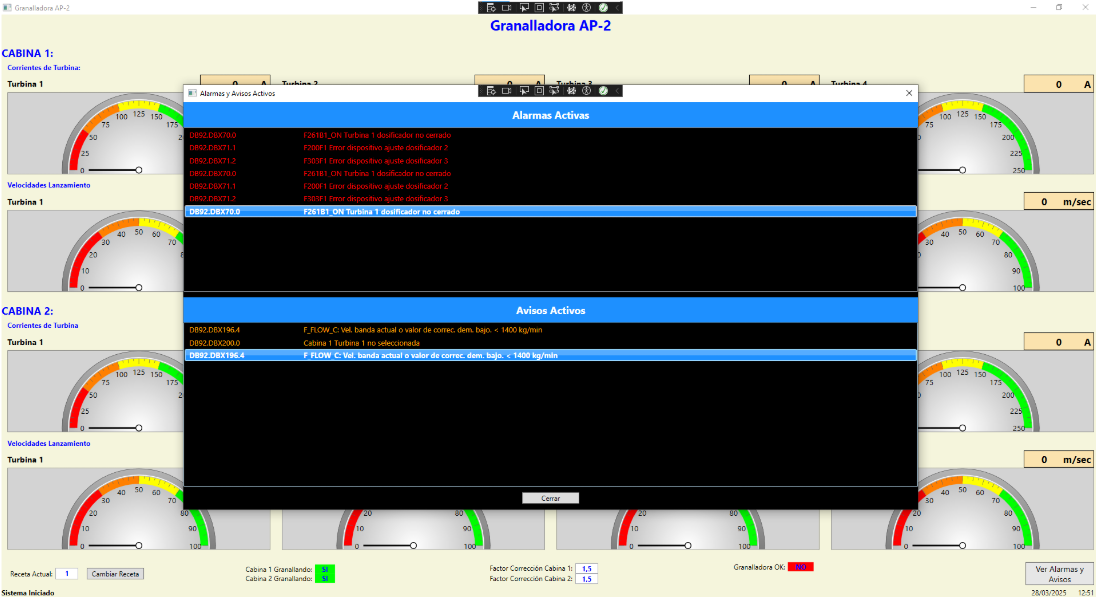This screenshot has height=597, width=1096.
Task: Click the Cambiar Receta button
Action: pyautogui.click(x=115, y=574)
